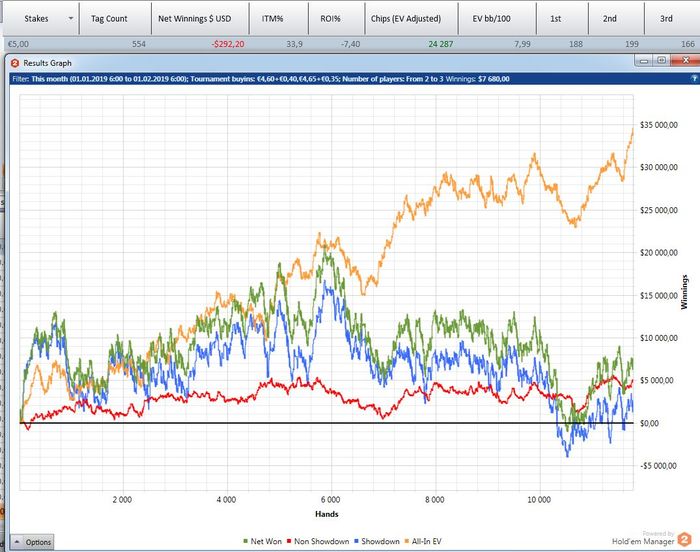
Task: Select the 199 second place cell
Action: point(632,44)
